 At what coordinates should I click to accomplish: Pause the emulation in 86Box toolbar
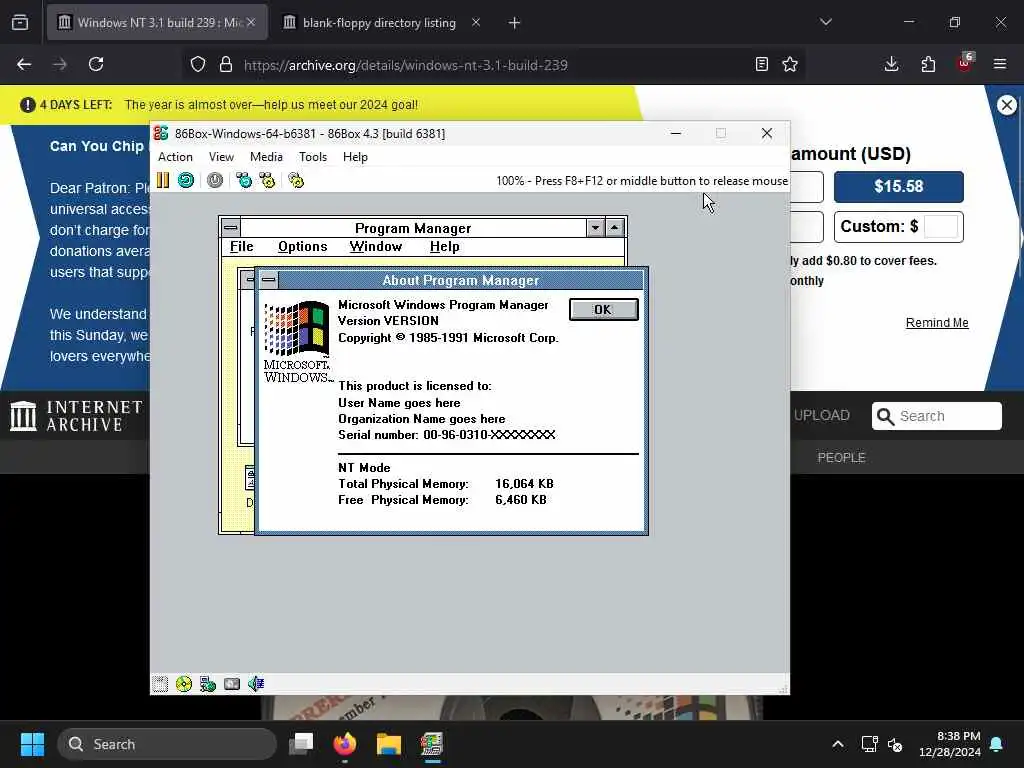pyautogui.click(x=163, y=180)
